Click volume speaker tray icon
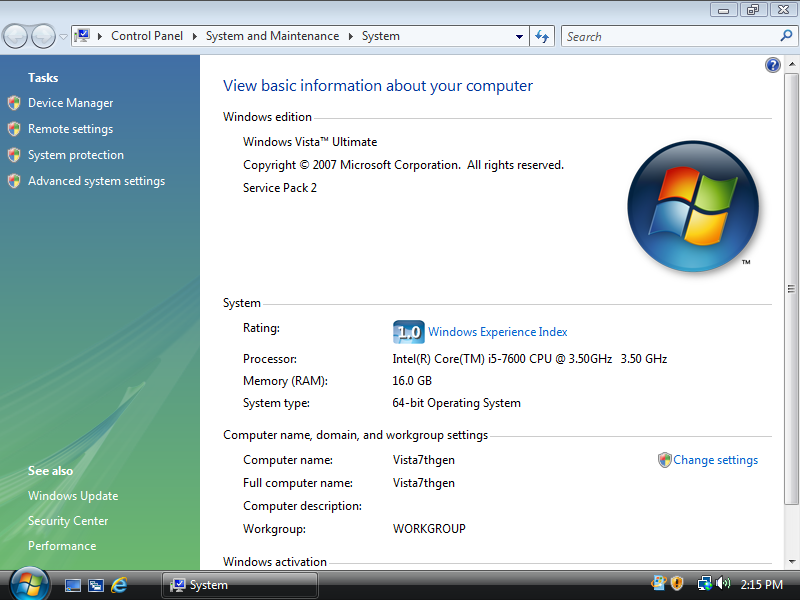The width and height of the screenshot is (800, 600). coord(723,583)
